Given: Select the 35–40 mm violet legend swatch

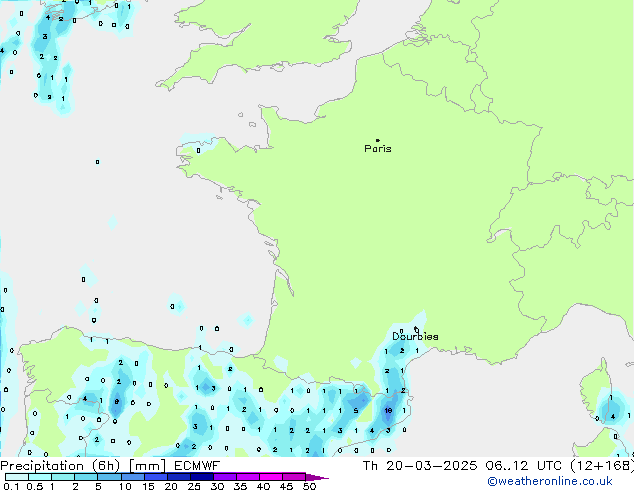Looking at the screenshot, I should pos(248,477).
